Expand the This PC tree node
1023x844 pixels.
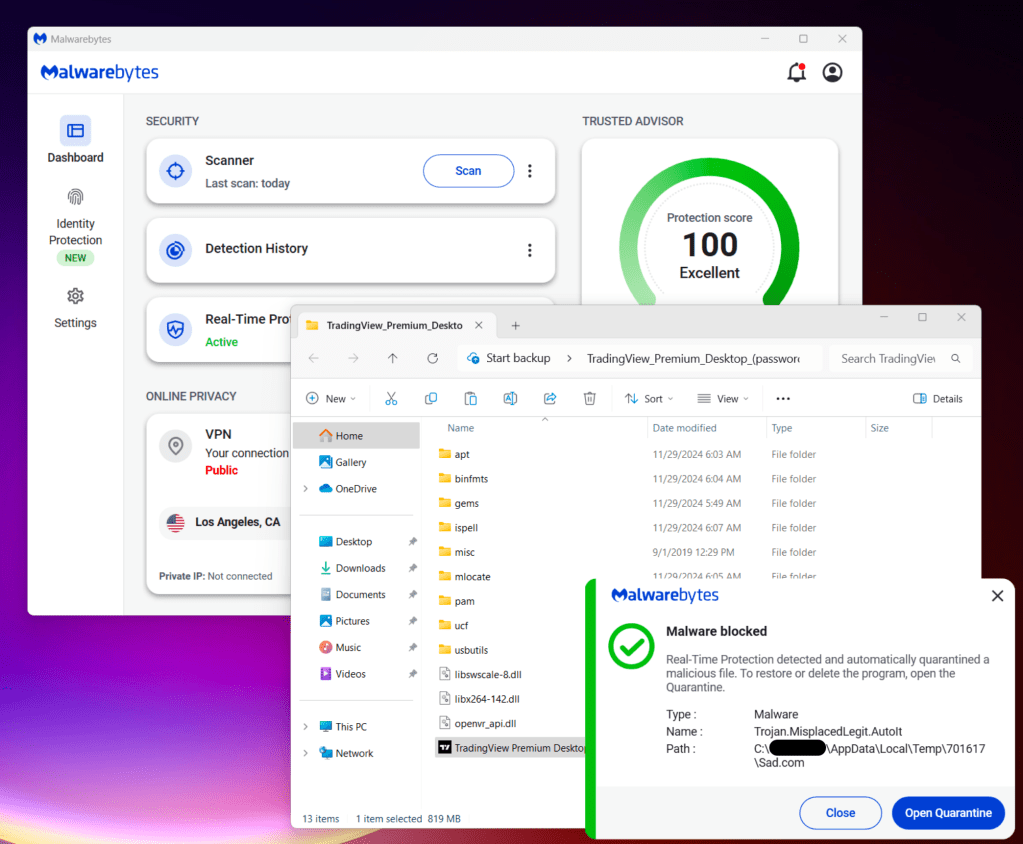click(x=305, y=727)
